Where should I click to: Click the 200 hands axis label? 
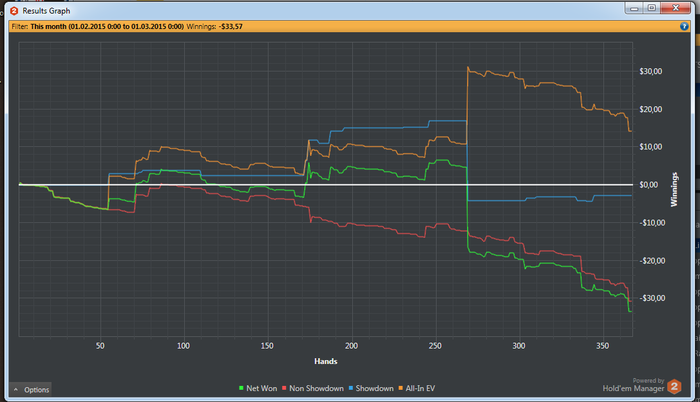tap(351, 346)
